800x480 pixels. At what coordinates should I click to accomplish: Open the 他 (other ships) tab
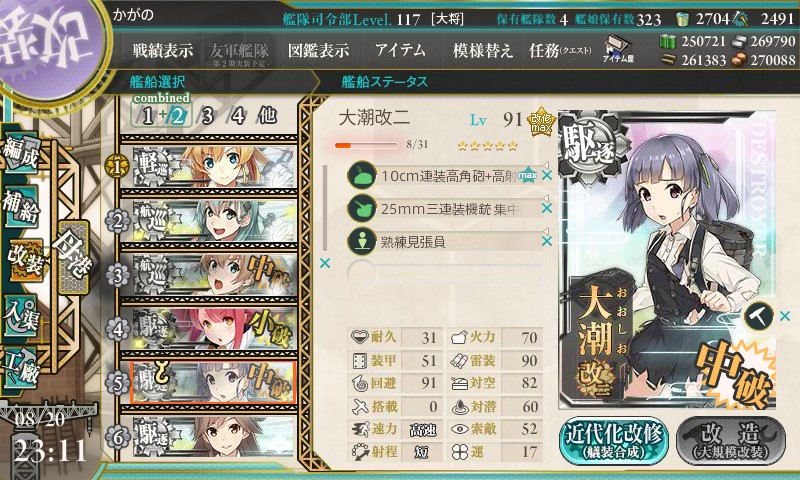click(267, 116)
